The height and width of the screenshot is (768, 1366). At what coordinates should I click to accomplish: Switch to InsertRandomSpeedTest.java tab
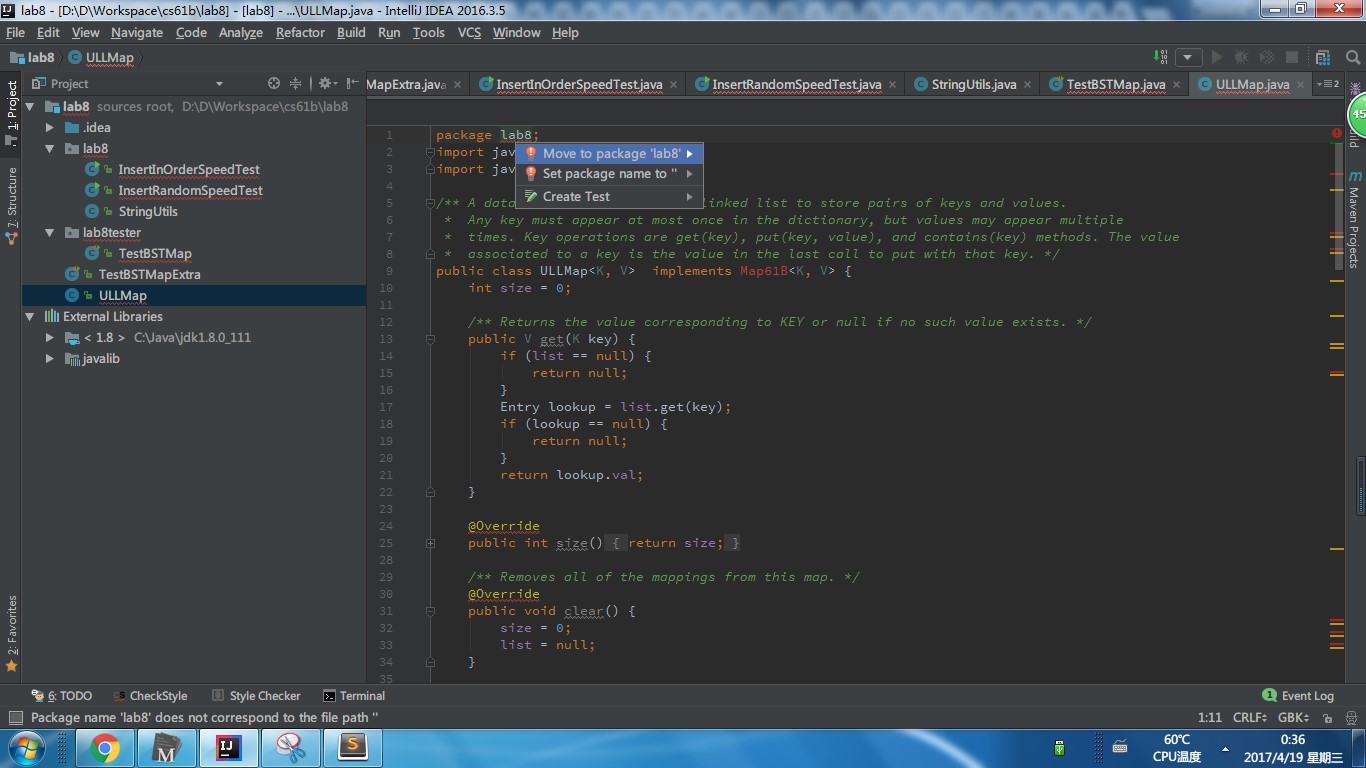point(796,85)
